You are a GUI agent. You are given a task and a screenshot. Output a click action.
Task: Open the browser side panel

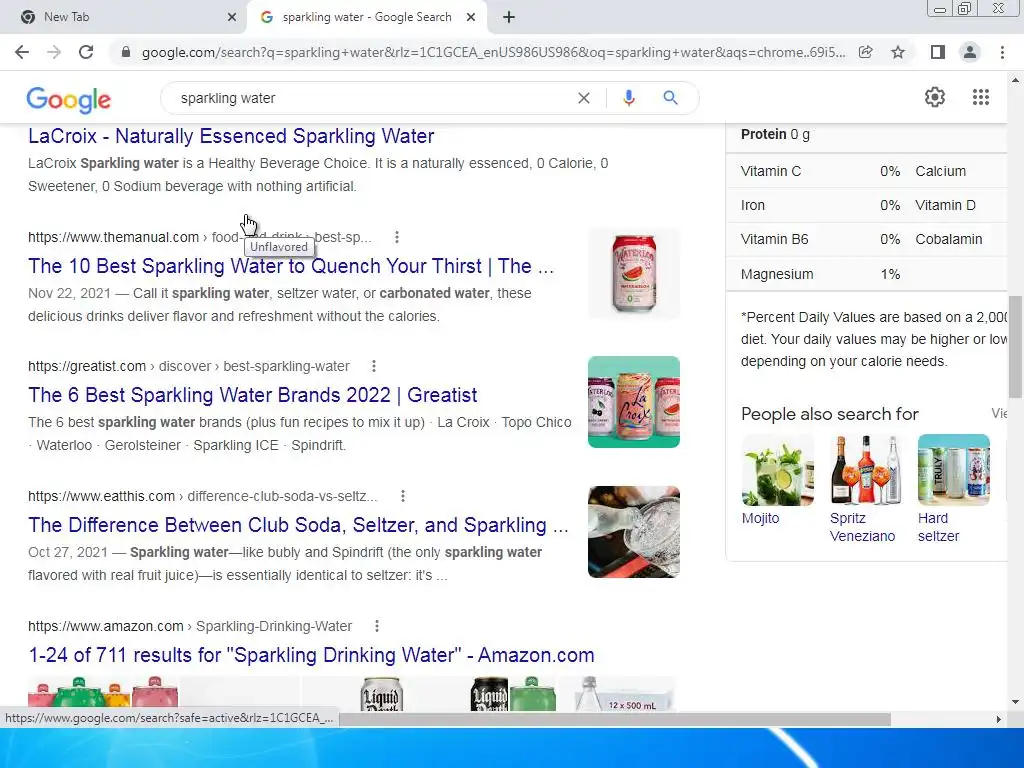point(938,52)
